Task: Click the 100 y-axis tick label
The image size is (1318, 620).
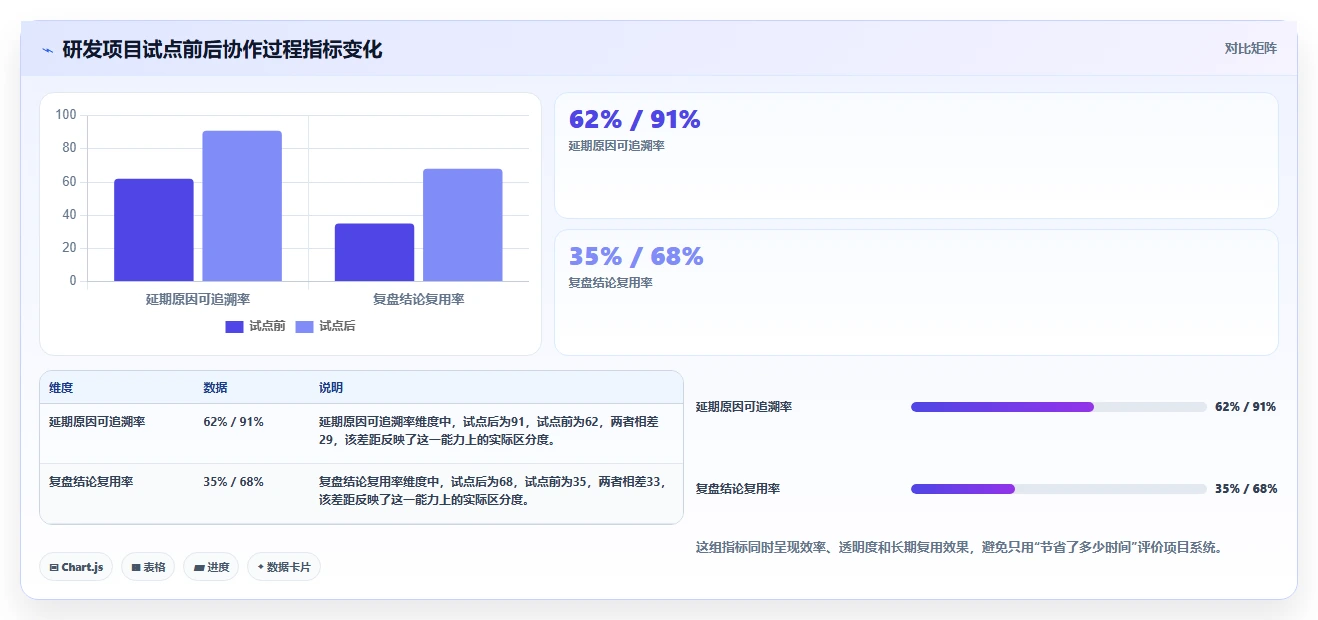Action: click(x=66, y=115)
